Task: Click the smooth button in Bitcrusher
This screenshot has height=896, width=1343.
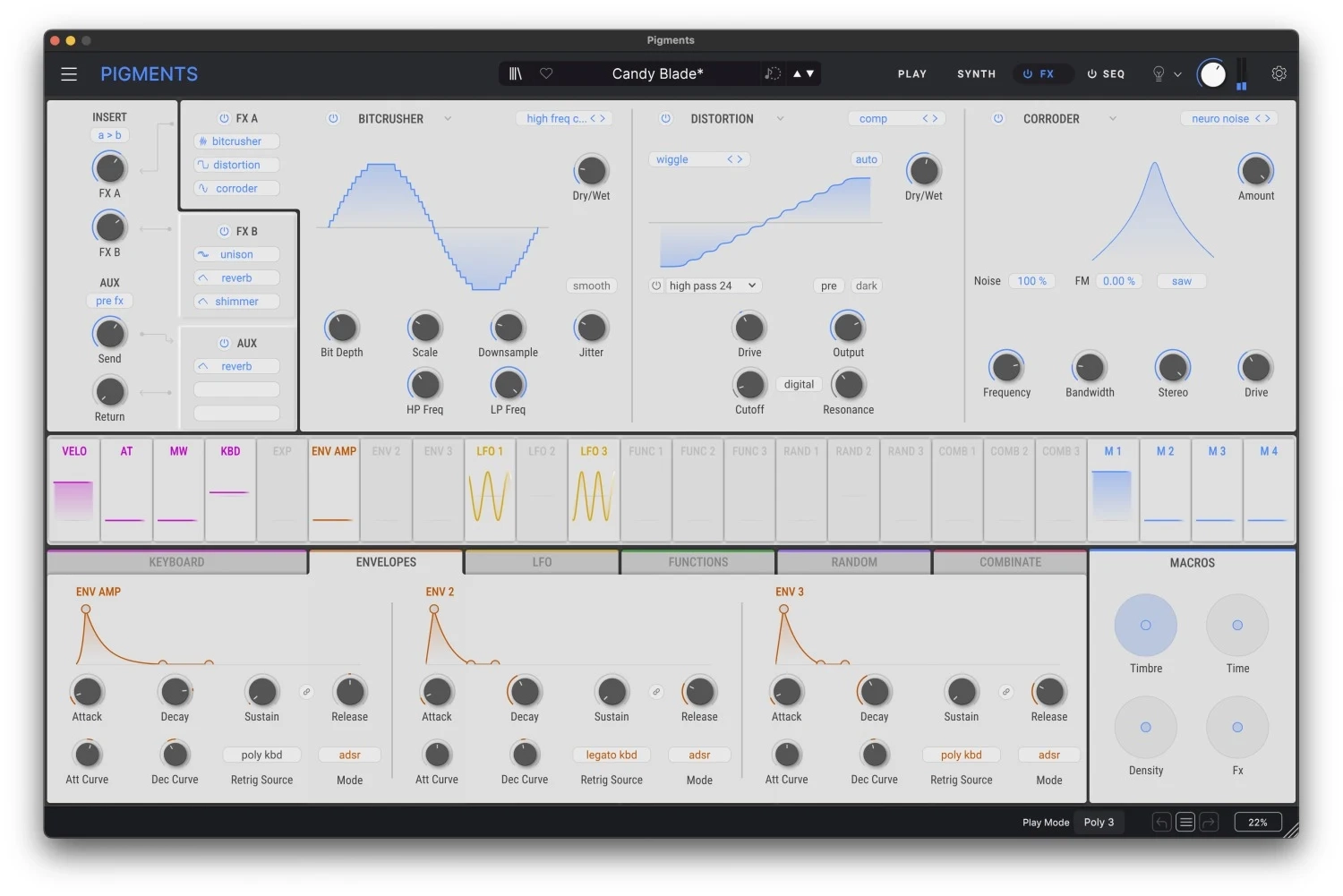Action: (592, 286)
